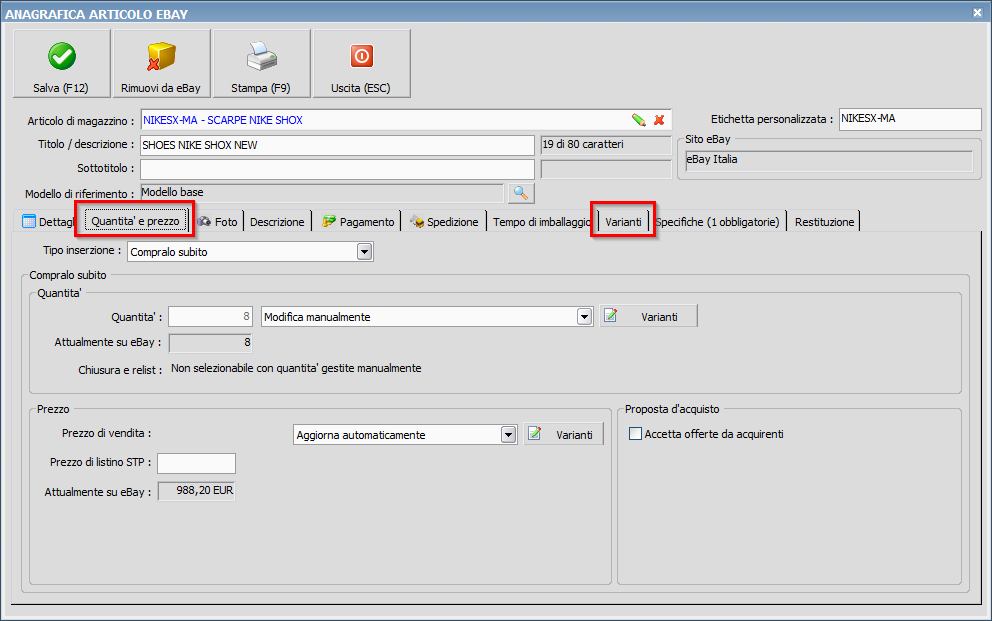Click the '19 di 80 caratteri' counter
Viewport: 992px width, 621px height.
605,145
